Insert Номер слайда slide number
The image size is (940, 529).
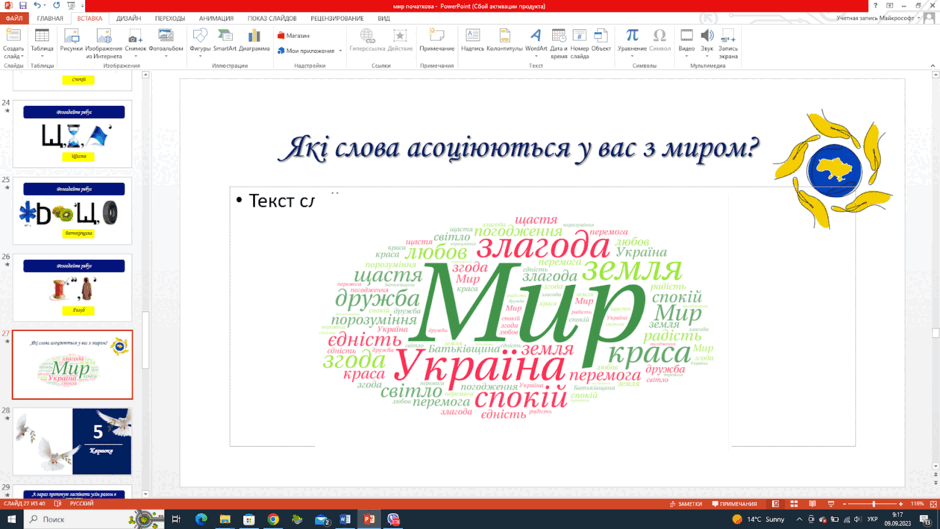[580, 43]
